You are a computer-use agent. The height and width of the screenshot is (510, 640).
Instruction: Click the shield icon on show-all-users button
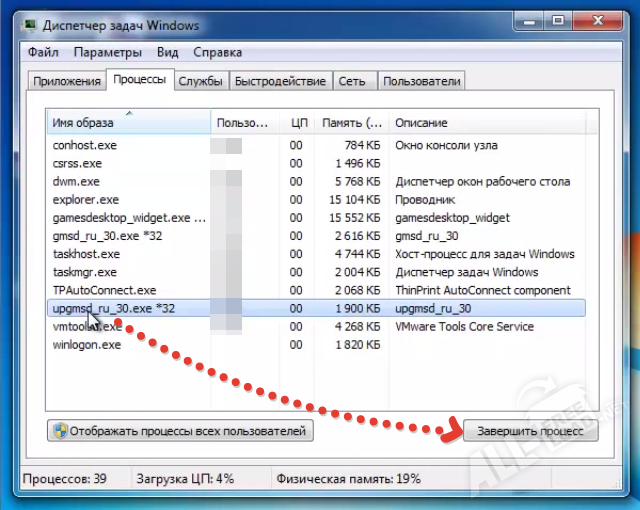[x=61, y=431]
